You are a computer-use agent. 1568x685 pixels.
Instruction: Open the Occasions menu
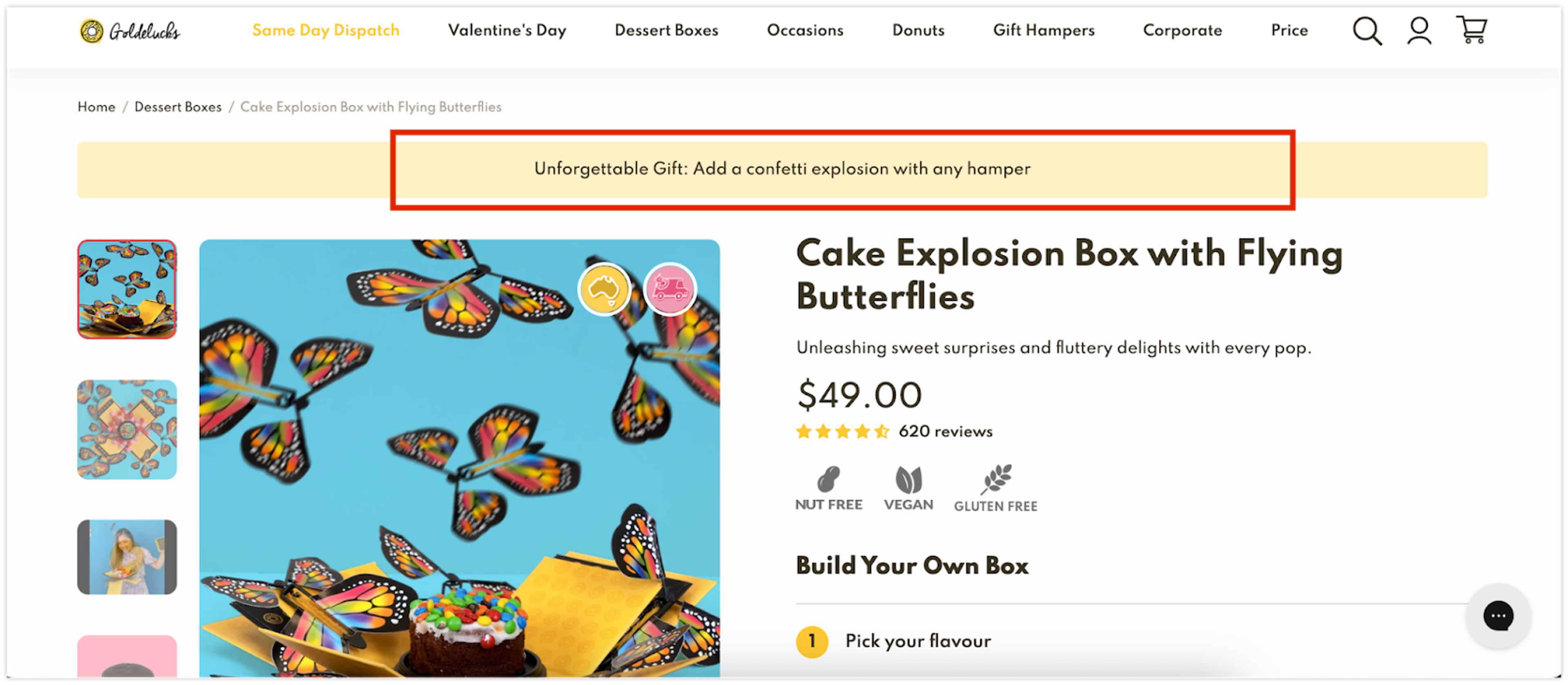coord(805,31)
